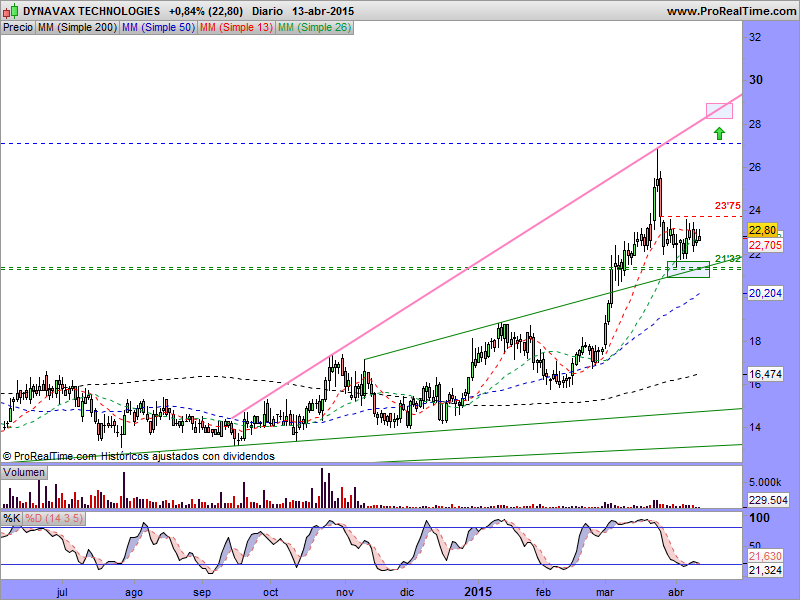The width and height of the screenshot is (800, 600).
Task: Select the green up arrow drawn on chart
Action: pyautogui.click(x=719, y=134)
